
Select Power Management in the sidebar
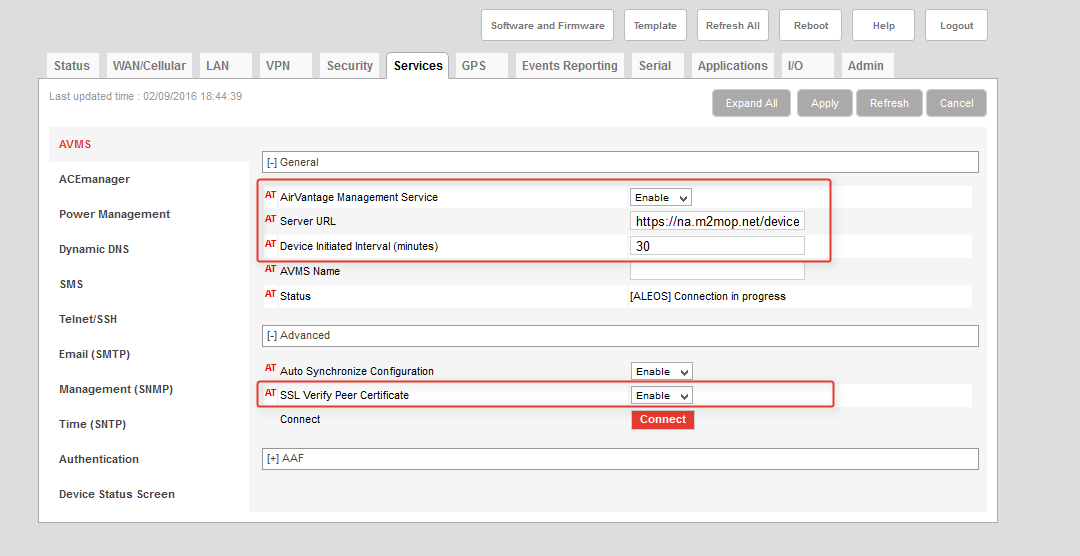coord(114,214)
